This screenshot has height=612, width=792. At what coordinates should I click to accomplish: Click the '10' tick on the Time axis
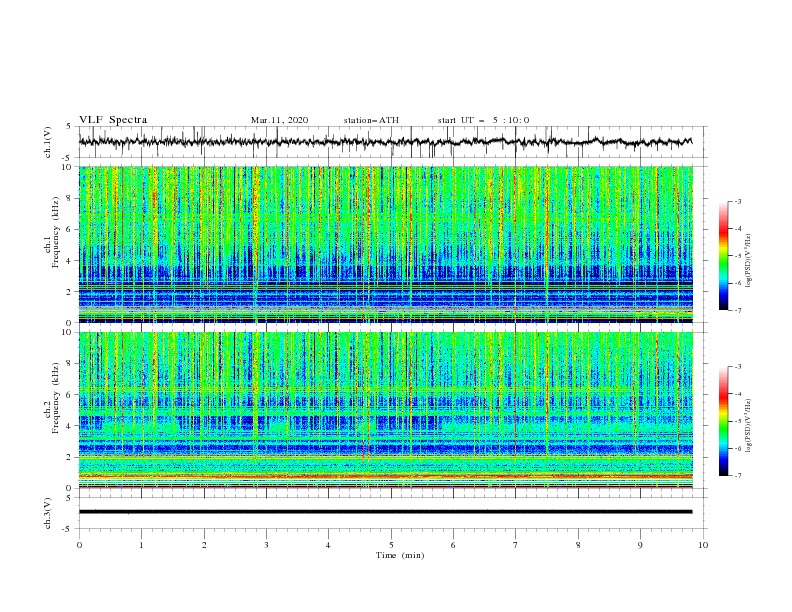pyautogui.click(x=703, y=545)
